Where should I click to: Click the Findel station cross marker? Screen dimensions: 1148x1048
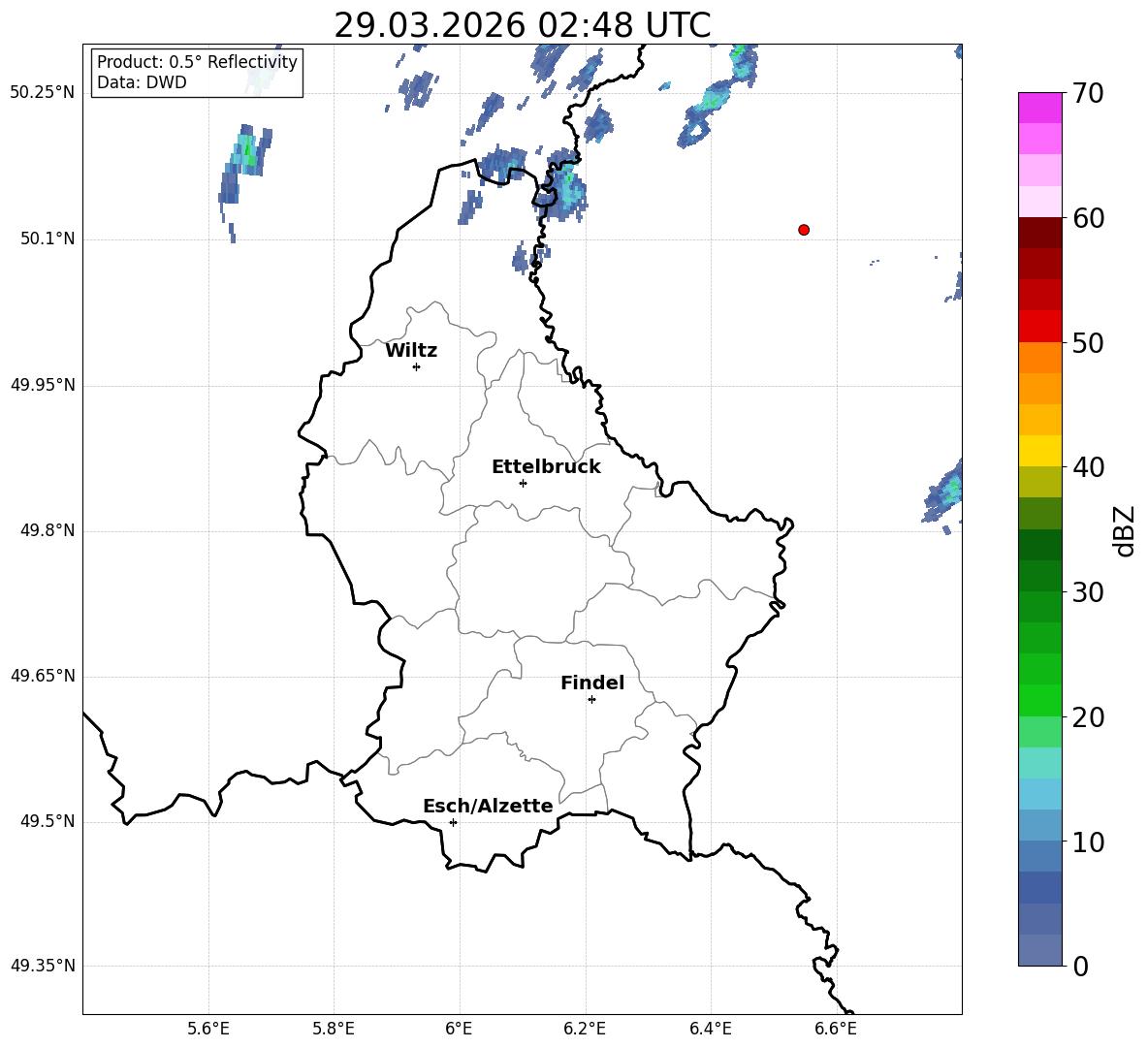(591, 700)
